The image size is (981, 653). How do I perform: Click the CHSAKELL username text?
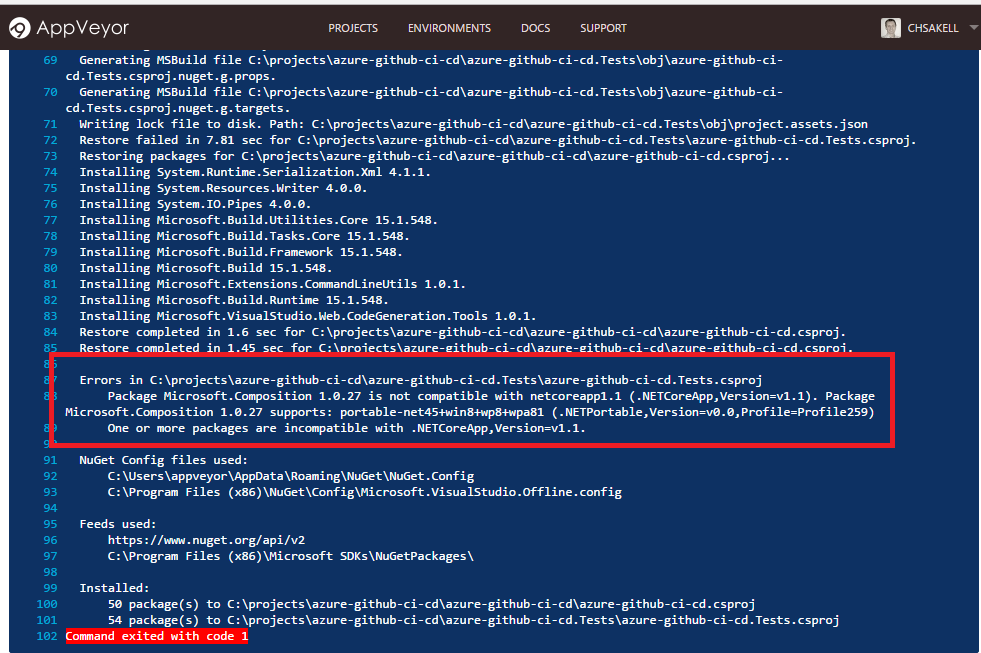[x=935, y=28]
